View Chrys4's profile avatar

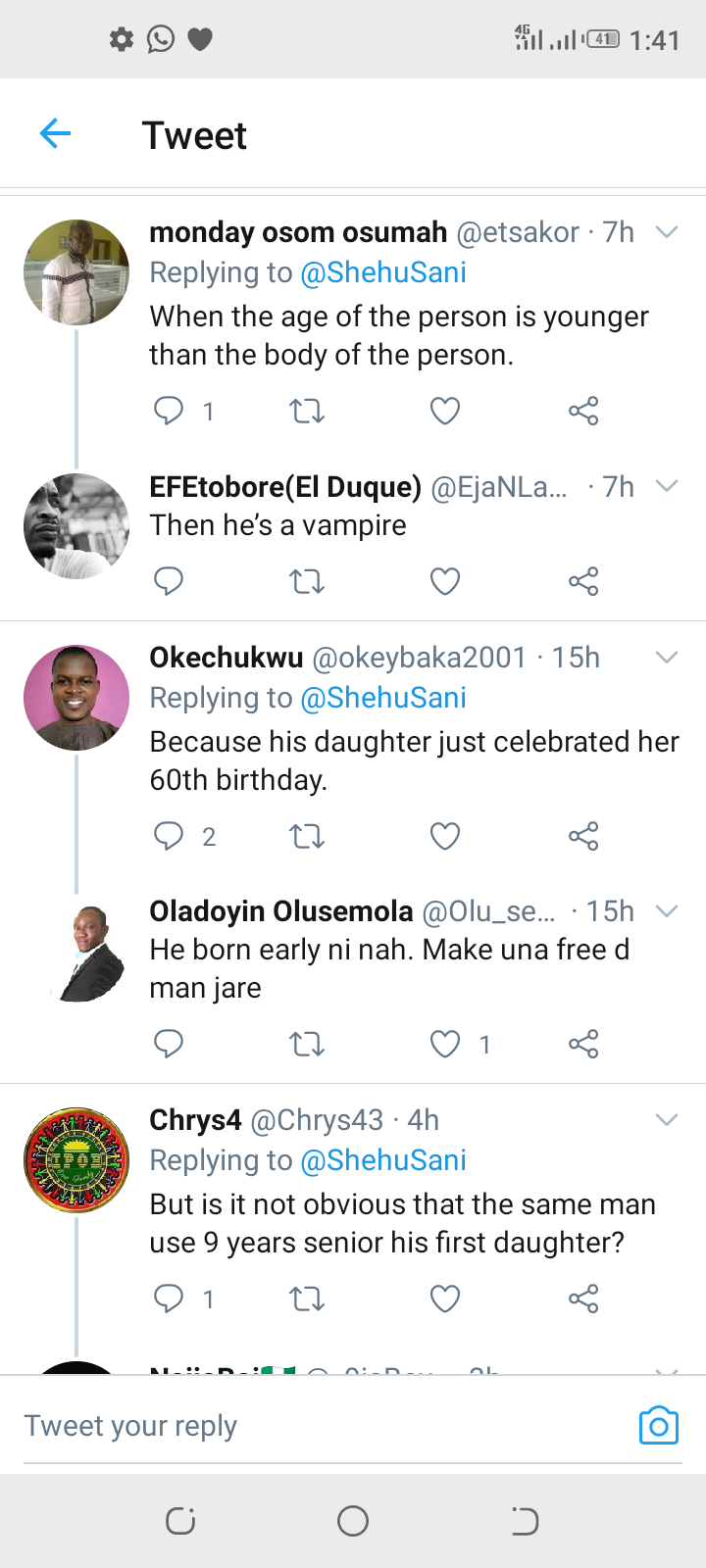point(76,1160)
